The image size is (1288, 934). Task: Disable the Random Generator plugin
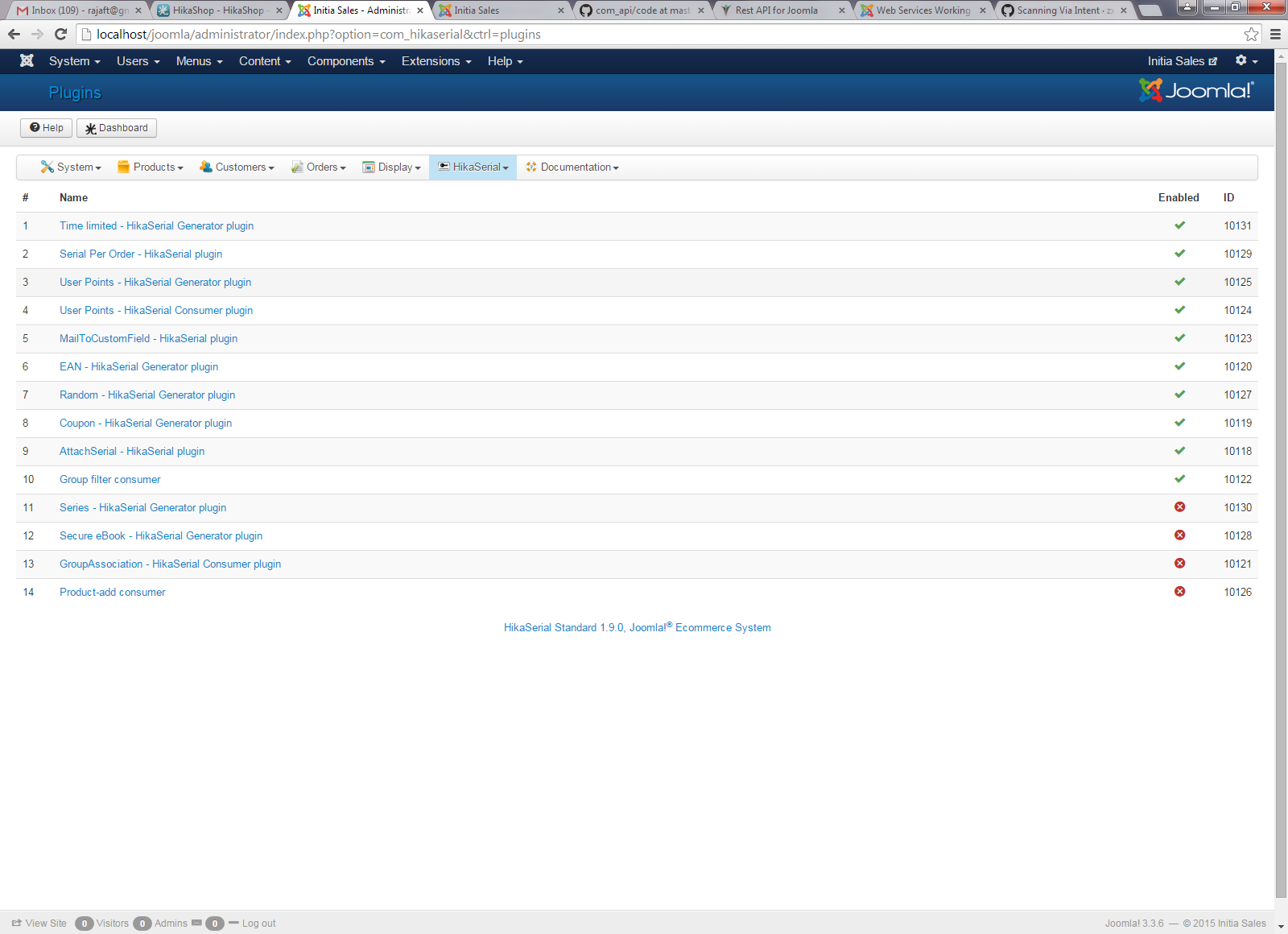[x=1179, y=395]
